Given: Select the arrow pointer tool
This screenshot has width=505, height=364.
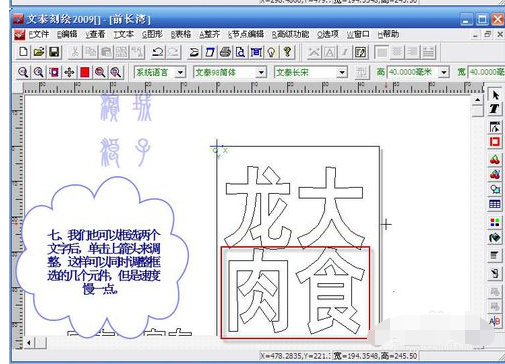Looking at the screenshot, I should point(495,95).
